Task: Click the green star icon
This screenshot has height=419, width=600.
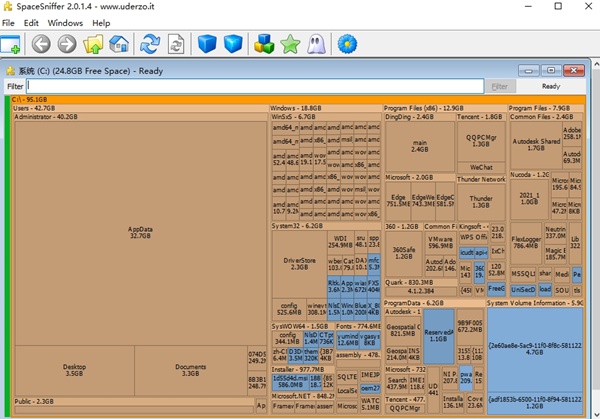Action: tap(290, 44)
